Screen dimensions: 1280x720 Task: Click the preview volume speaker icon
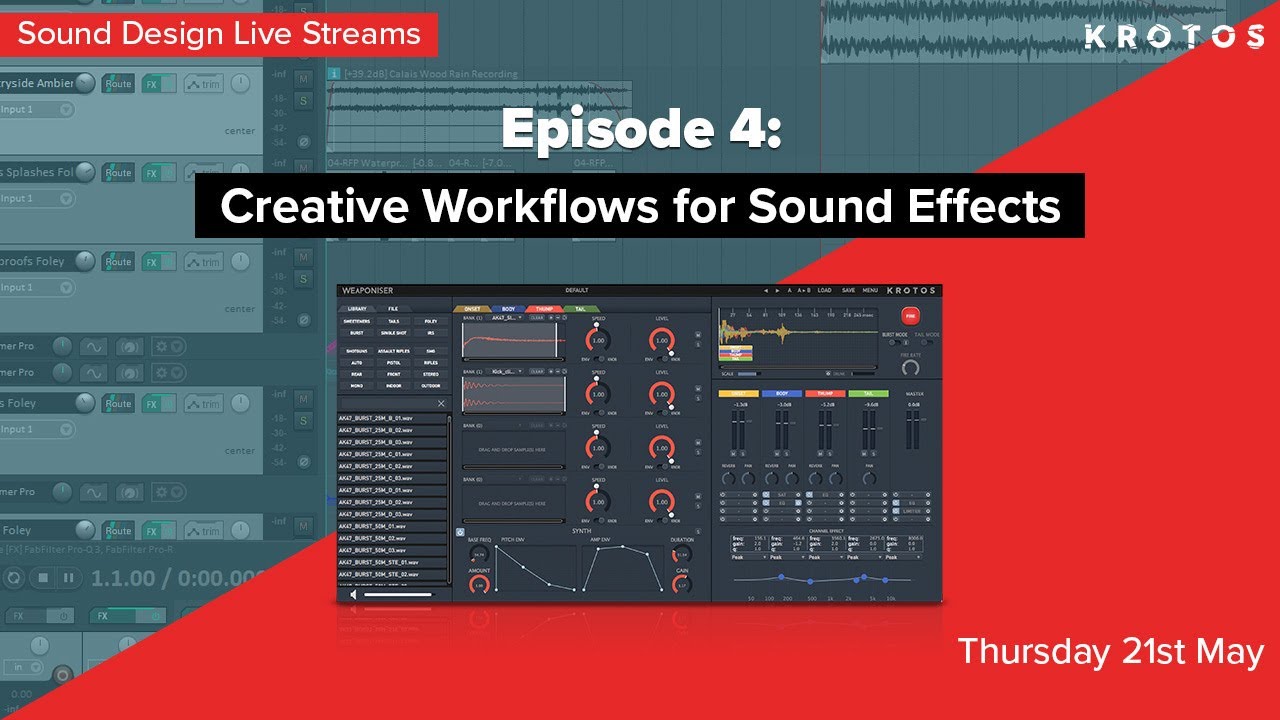tap(353, 595)
